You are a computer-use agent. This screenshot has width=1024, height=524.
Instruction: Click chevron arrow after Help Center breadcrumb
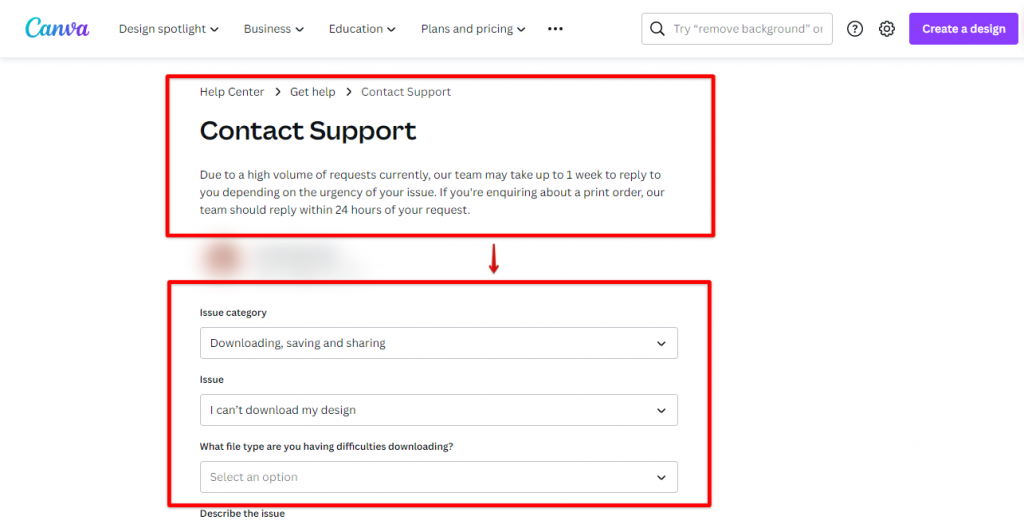(x=277, y=92)
